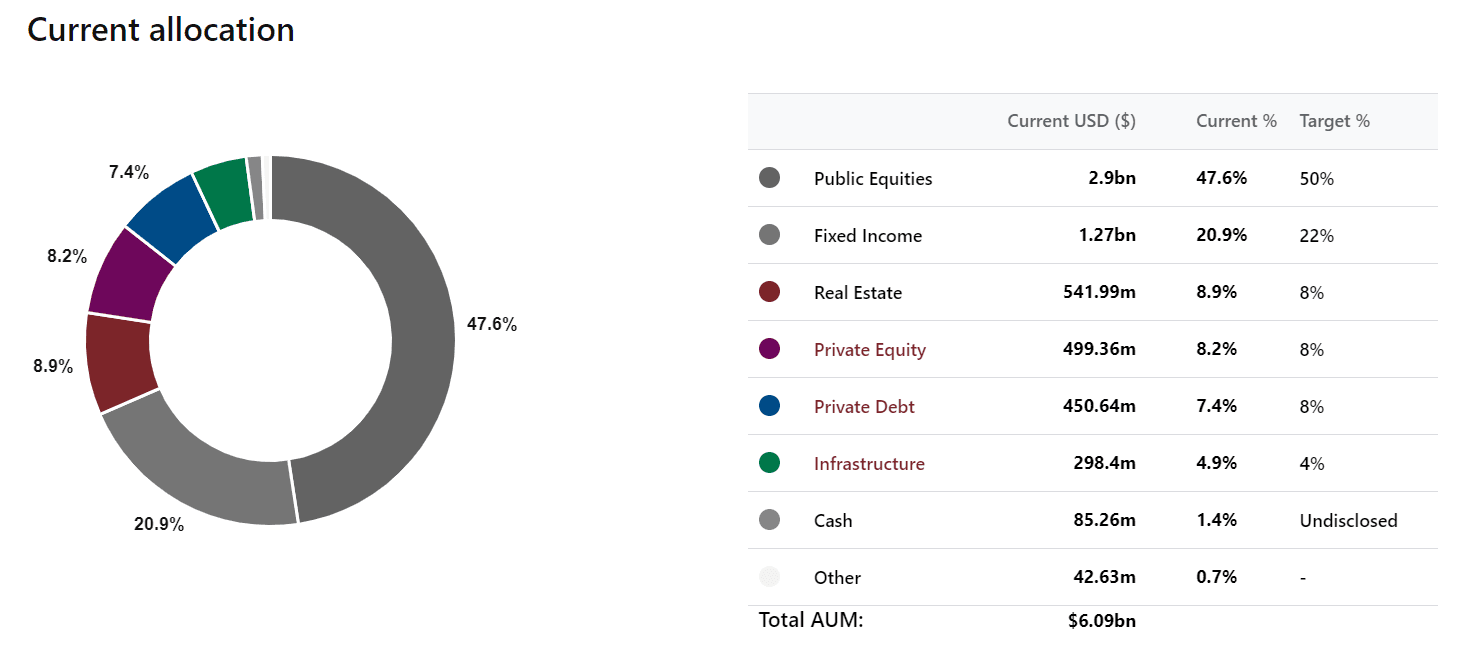
Task: Click the Current % column header
Action: coord(1236,121)
